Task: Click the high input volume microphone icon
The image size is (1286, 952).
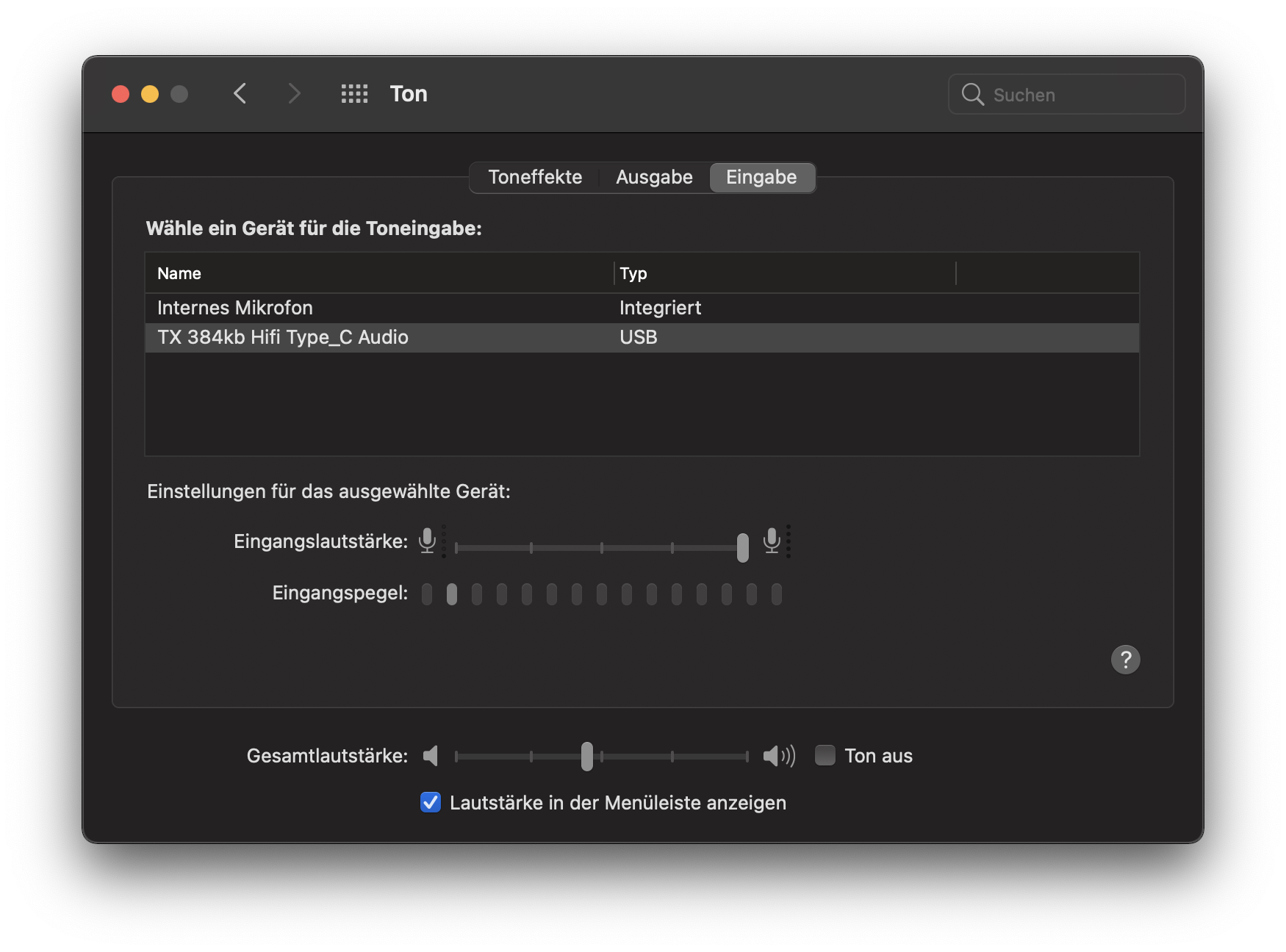Action: coord(772,541)
